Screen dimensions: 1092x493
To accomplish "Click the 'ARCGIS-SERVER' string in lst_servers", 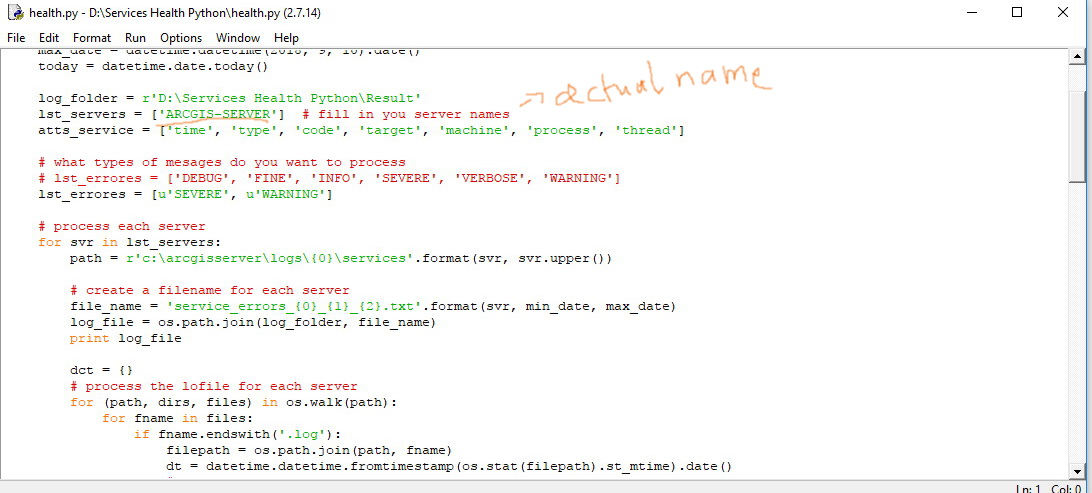I will coord(219,114).
